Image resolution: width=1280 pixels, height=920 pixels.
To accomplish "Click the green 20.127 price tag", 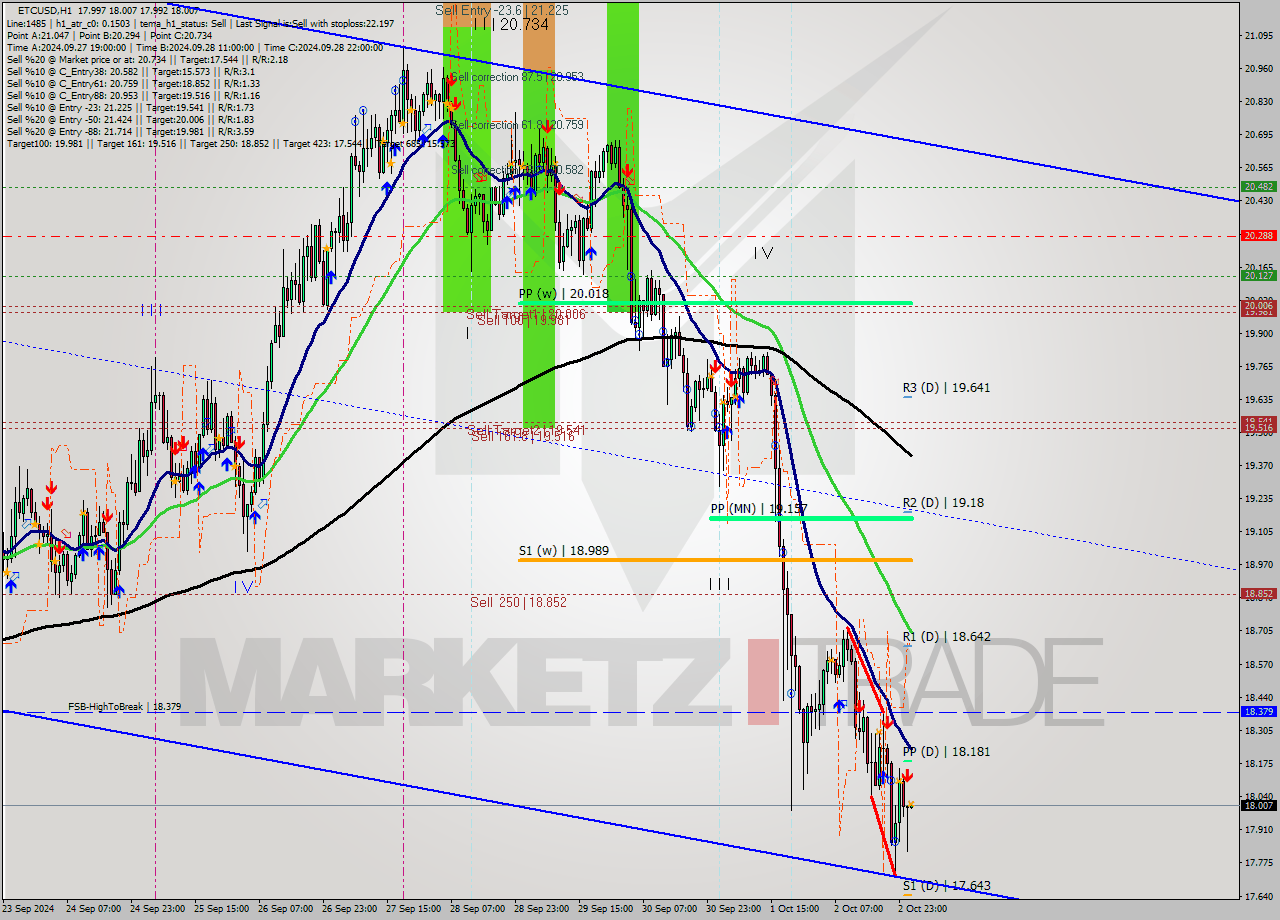I will click(x=1258, y=276).
